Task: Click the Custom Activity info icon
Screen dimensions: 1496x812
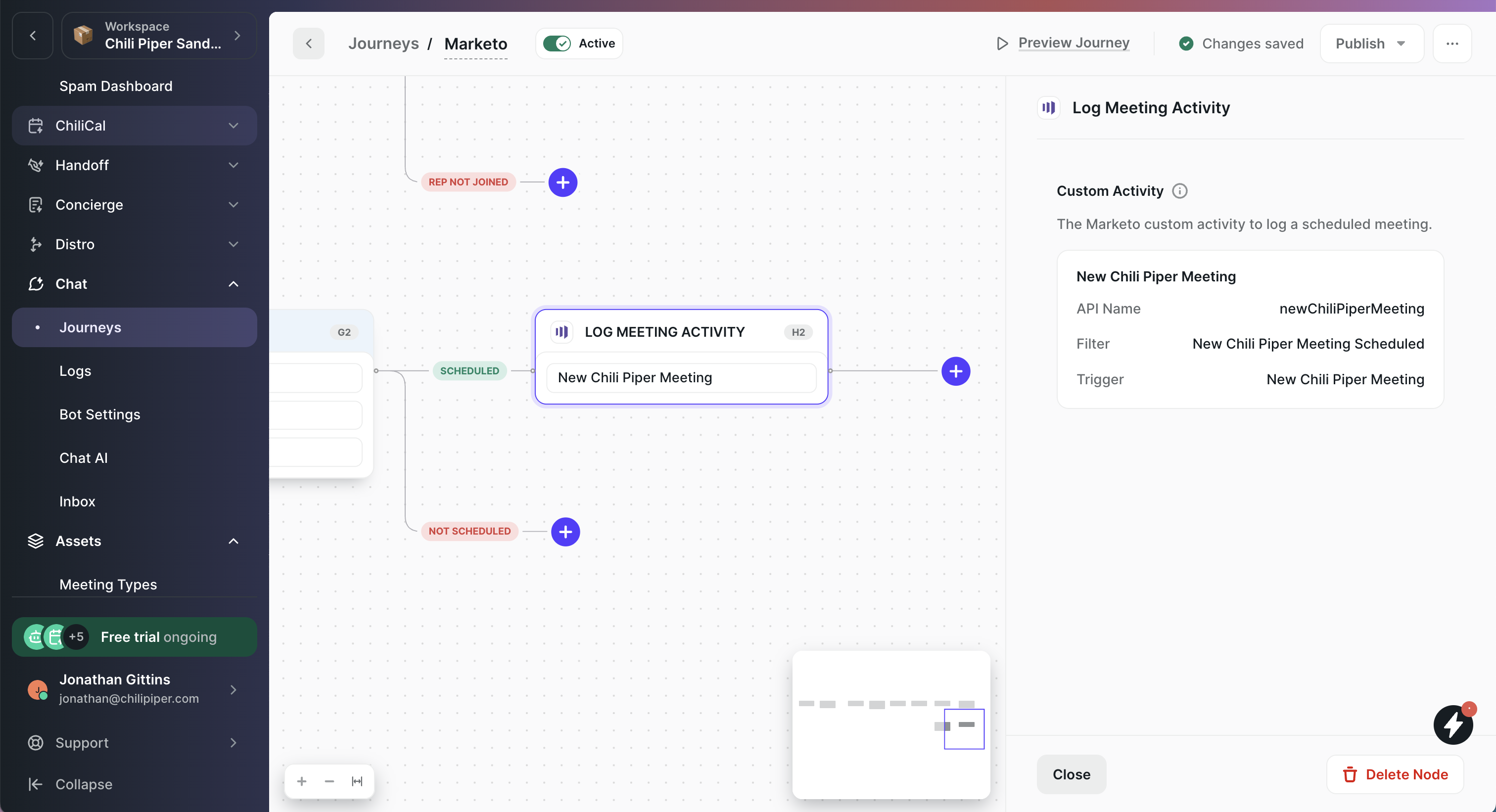Action: 1179,191
